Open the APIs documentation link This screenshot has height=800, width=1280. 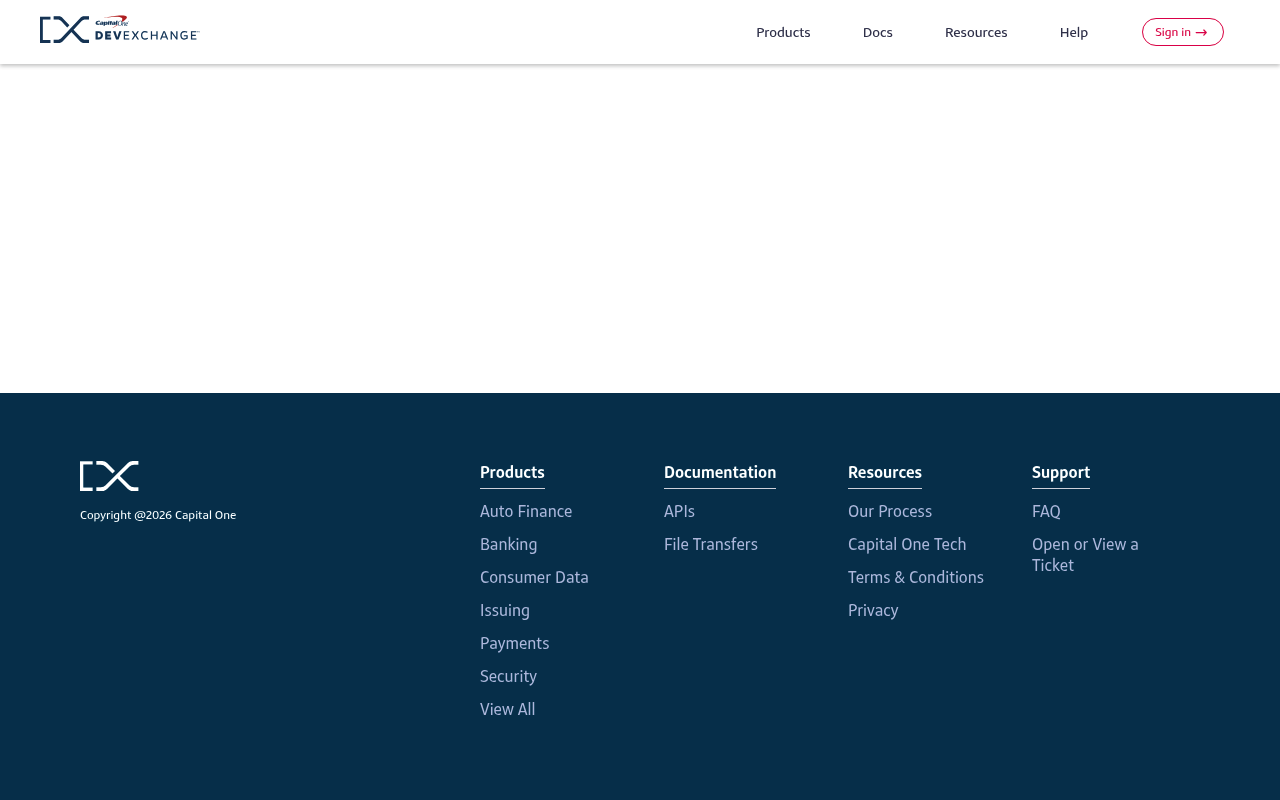click(679, 511)
